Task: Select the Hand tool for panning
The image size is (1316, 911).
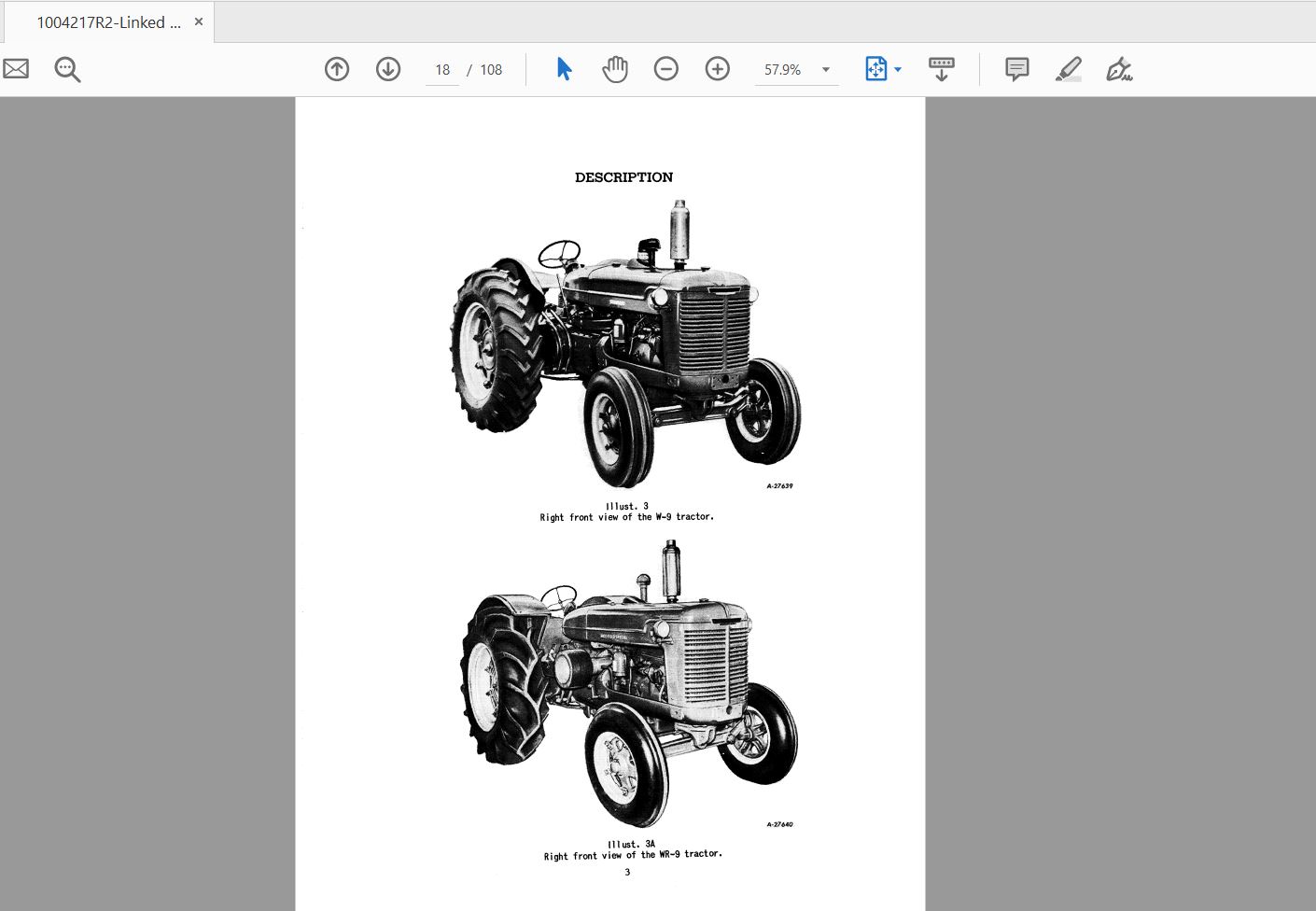Action: (x=614, y=68)
